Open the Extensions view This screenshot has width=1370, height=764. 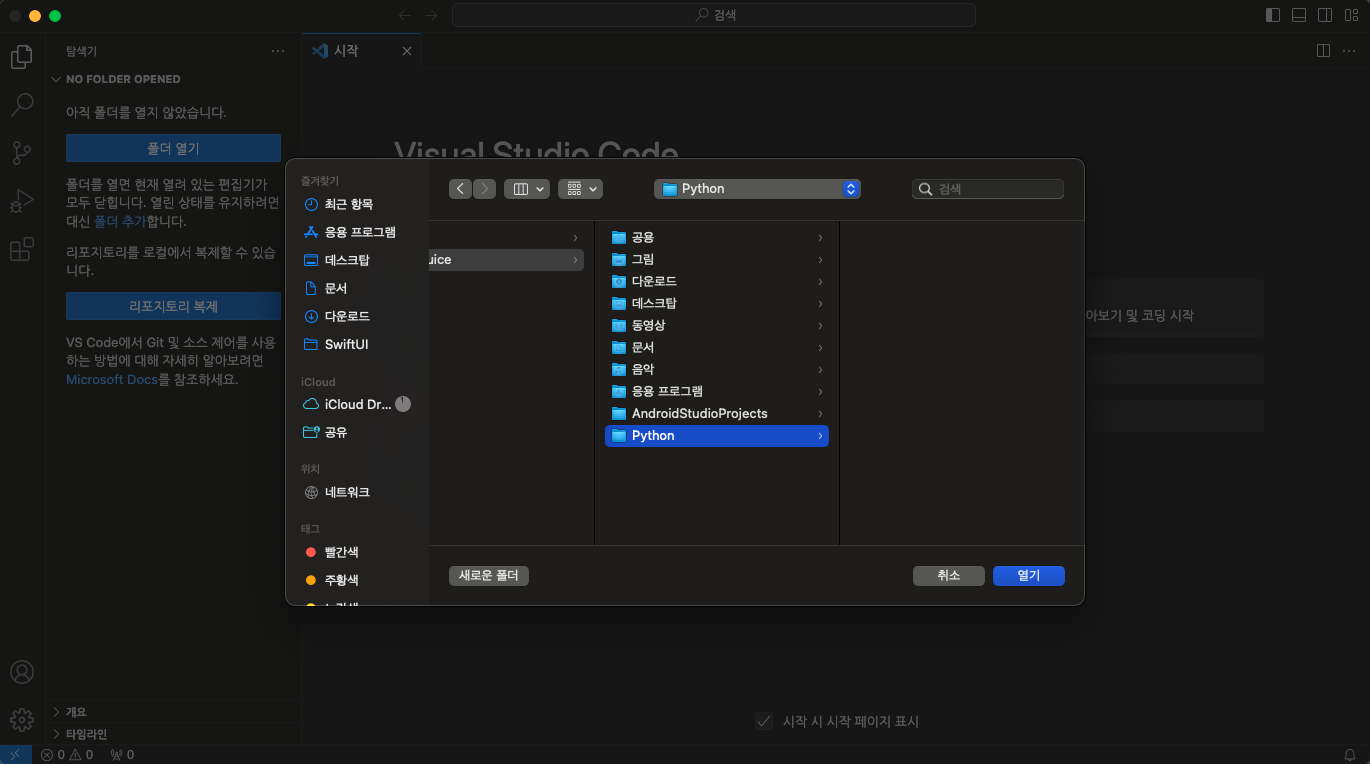tap(22, 249)
